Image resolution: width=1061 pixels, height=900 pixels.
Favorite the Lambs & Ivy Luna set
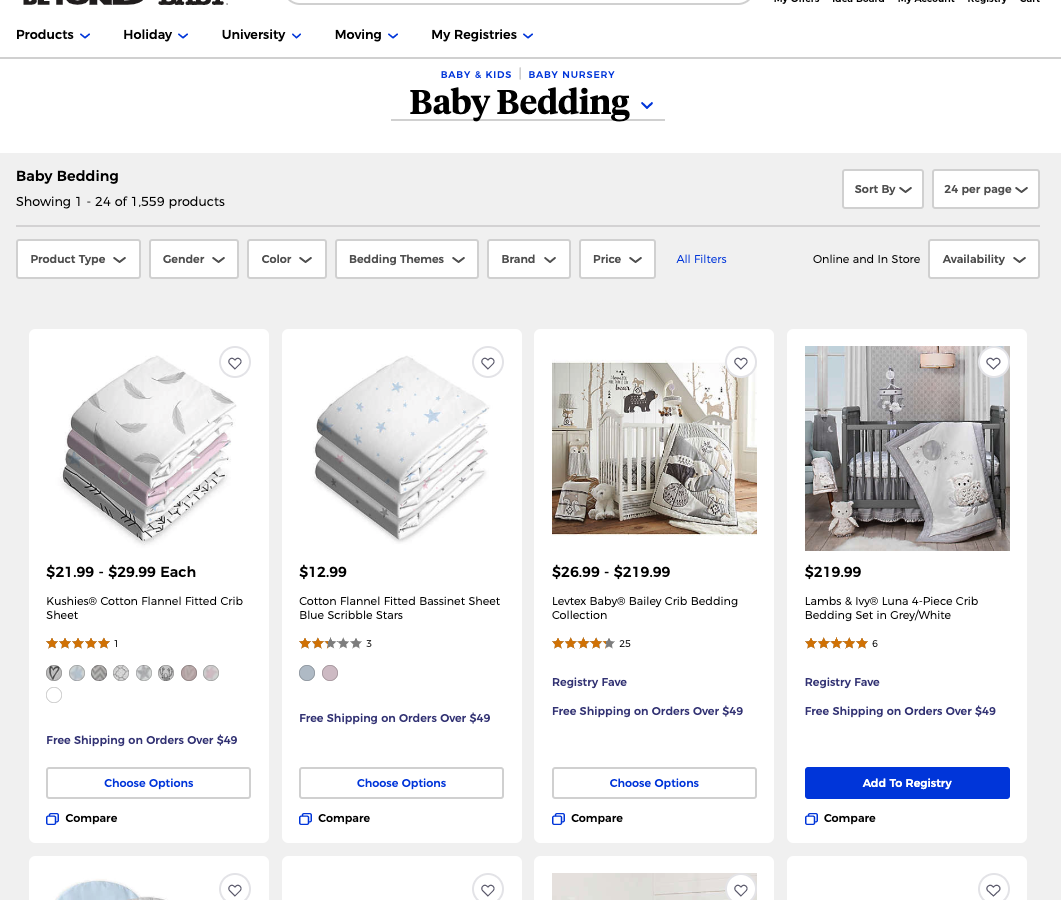click(993, 363)
